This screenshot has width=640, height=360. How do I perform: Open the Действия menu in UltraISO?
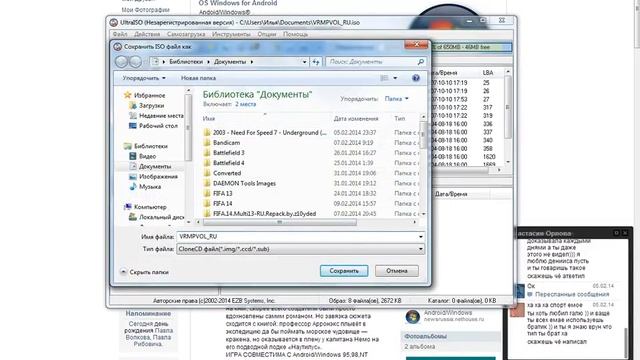pos(147,34)
